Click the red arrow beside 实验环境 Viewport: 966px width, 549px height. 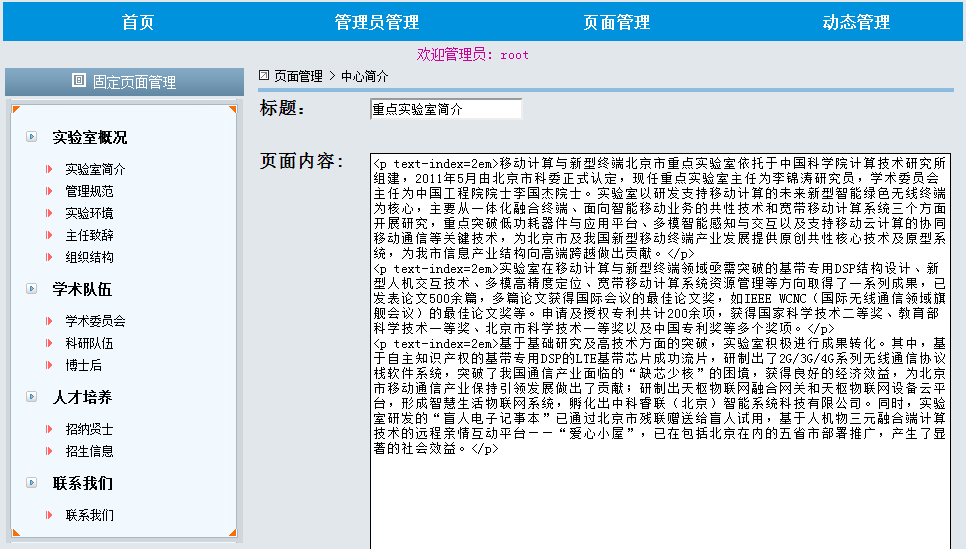point(49,213)
